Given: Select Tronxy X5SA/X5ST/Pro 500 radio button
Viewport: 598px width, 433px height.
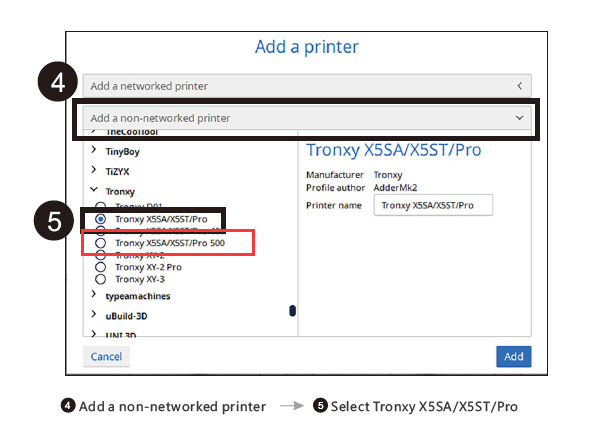Looking at the screenshot, I should 101,243.
